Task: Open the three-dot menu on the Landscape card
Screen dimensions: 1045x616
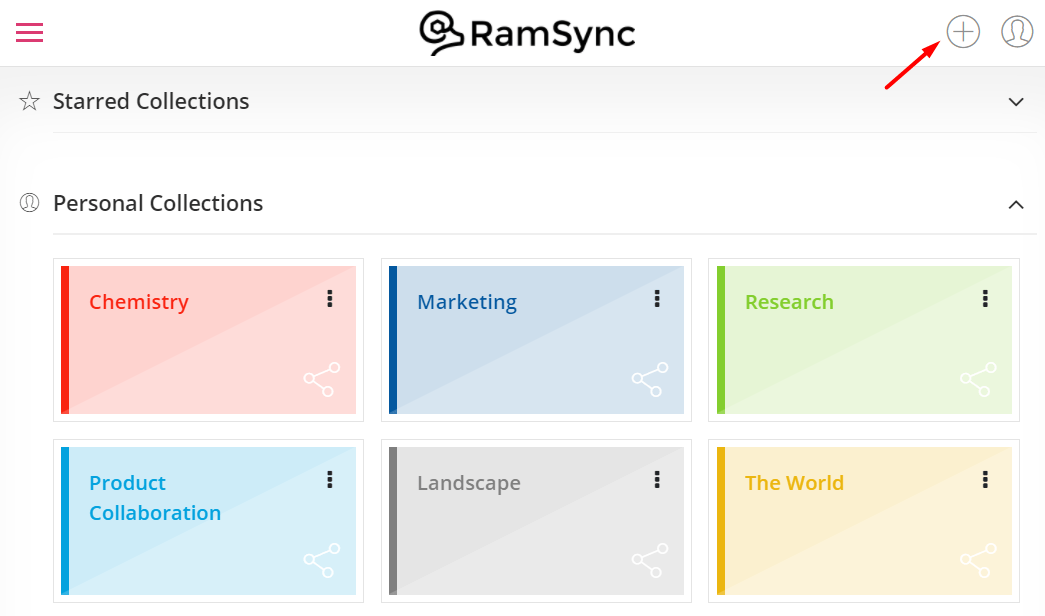Action: point(657,479)
